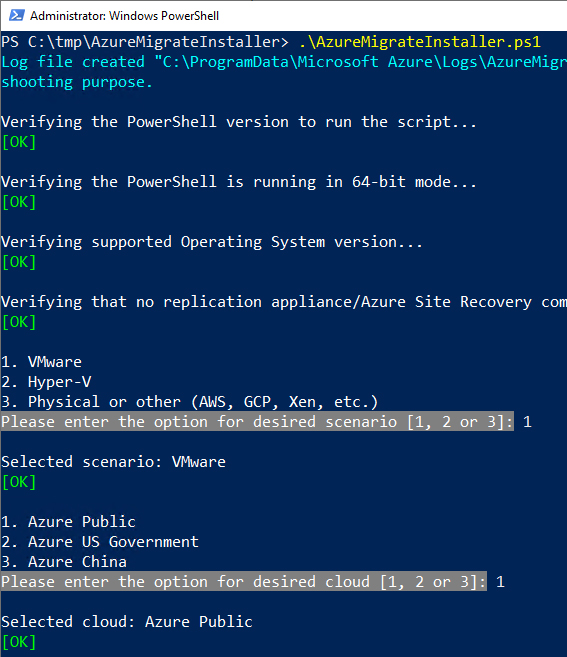The width and height of the screenshot is (567, 657).
Task: Click the entered value after scenario prompt
Action: 527,422
